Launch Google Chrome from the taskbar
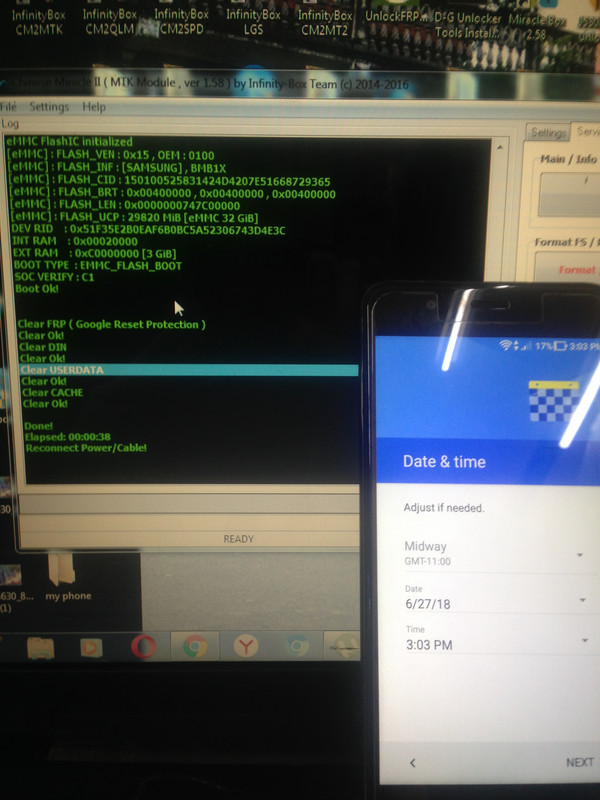Image resolution: width=600 pixels, height=800 pixels. [x=194, y=646]
